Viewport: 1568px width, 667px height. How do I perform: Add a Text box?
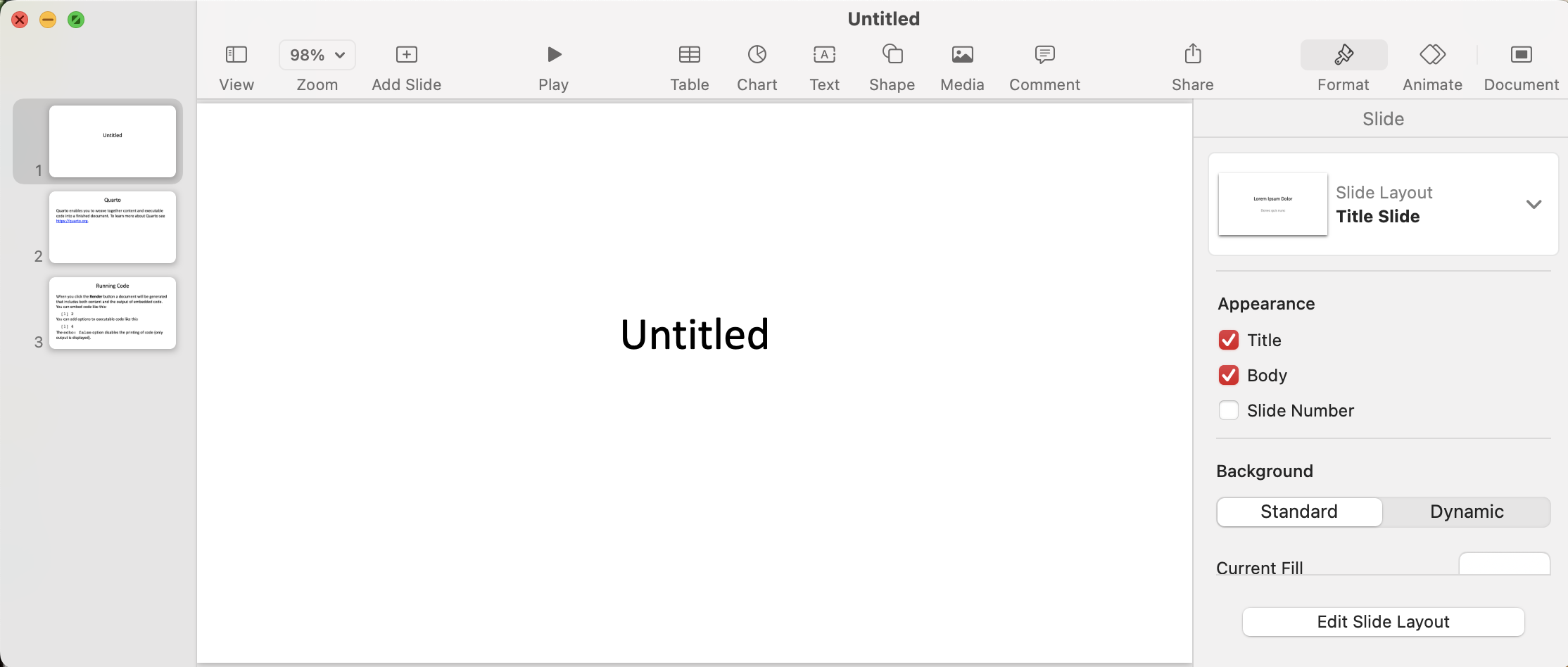(x=824, y=55)
